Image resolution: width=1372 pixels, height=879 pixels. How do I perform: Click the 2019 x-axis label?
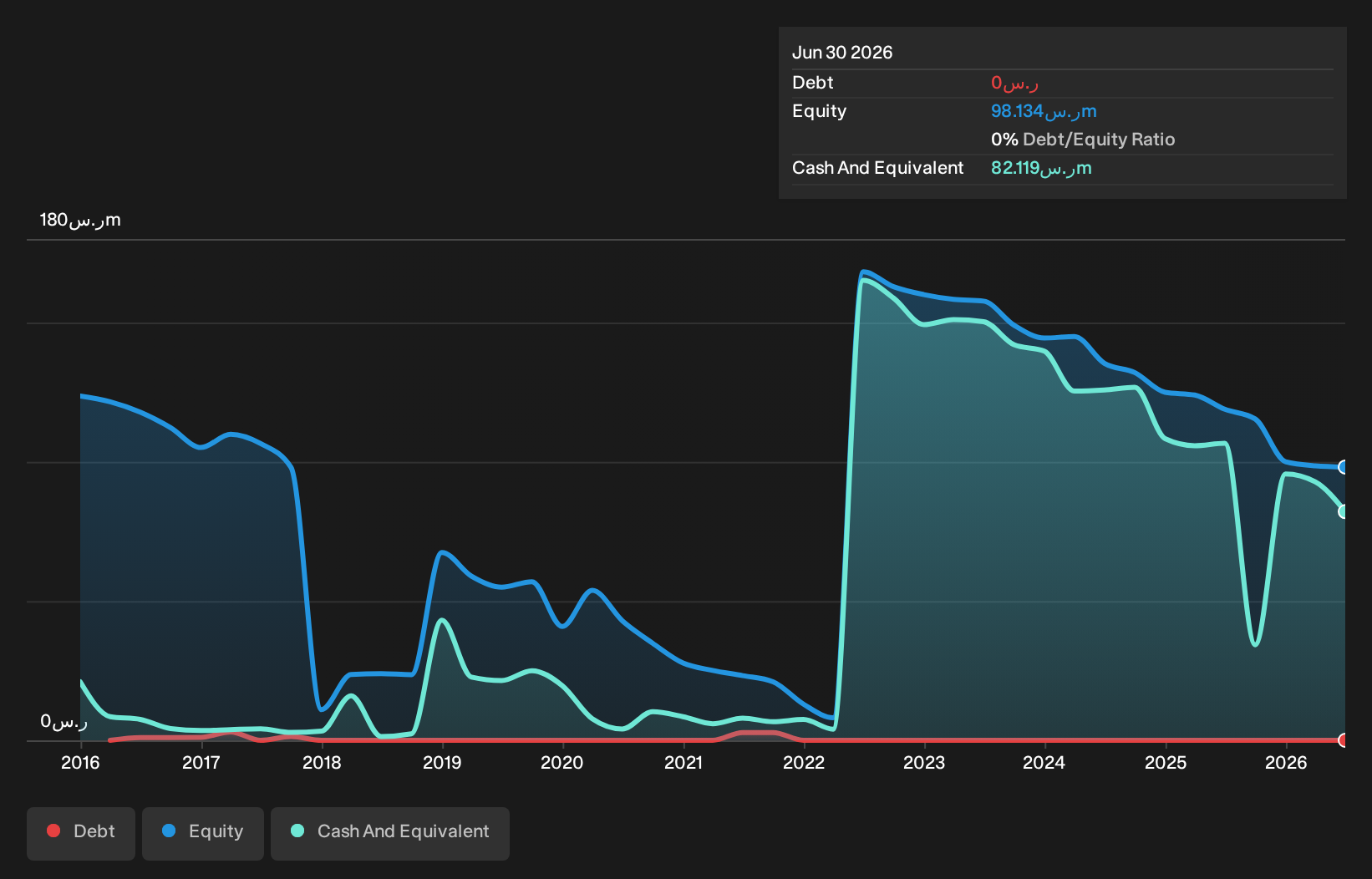(x=442, y=762)
